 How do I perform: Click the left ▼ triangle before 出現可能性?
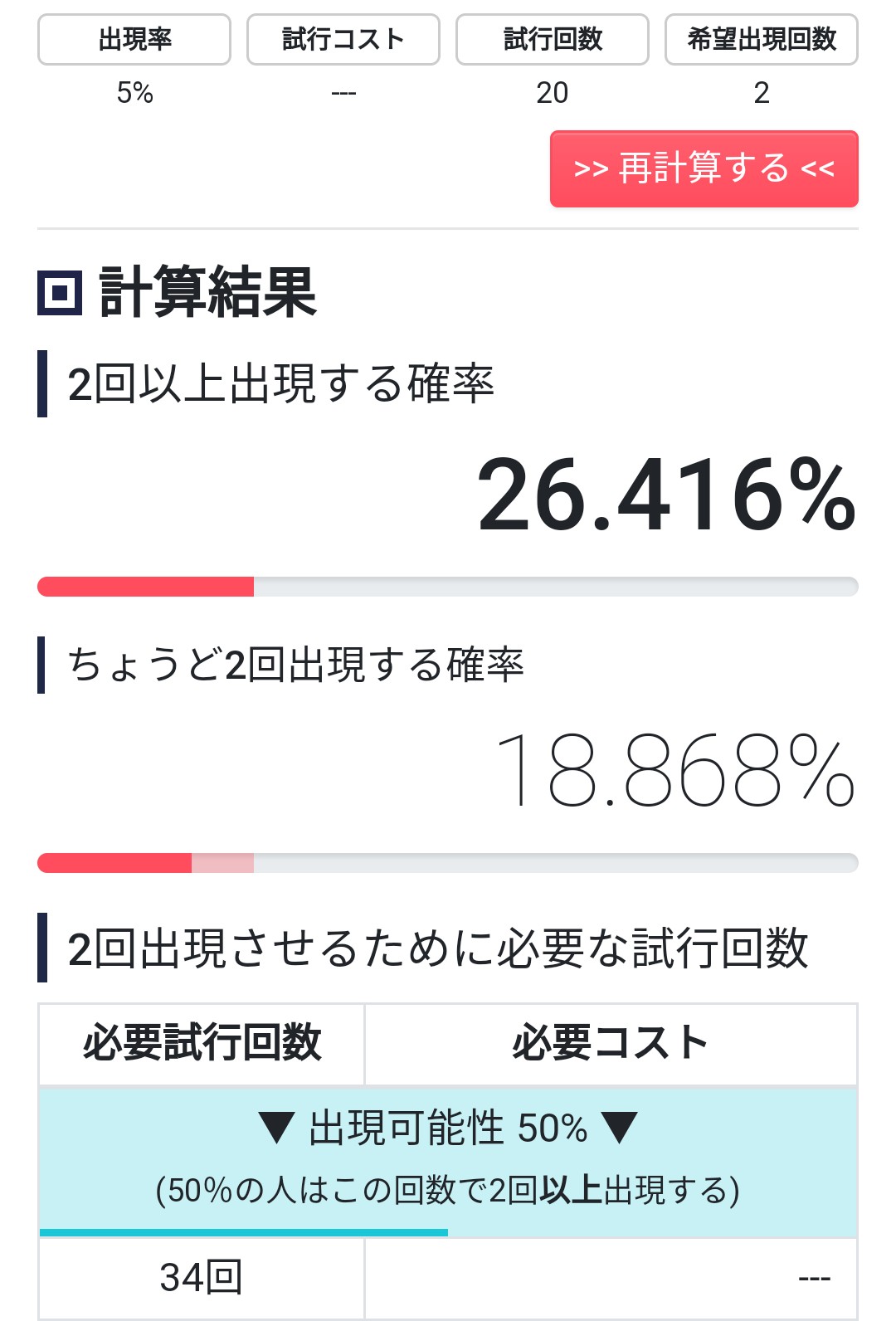point(277,1128)
